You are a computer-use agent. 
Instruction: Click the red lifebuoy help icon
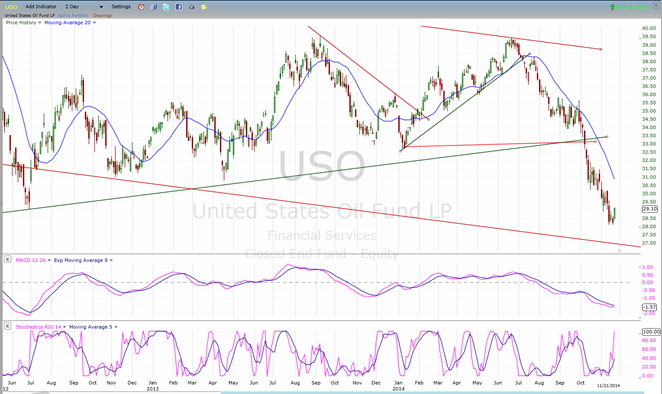click(x=141, y=7)
